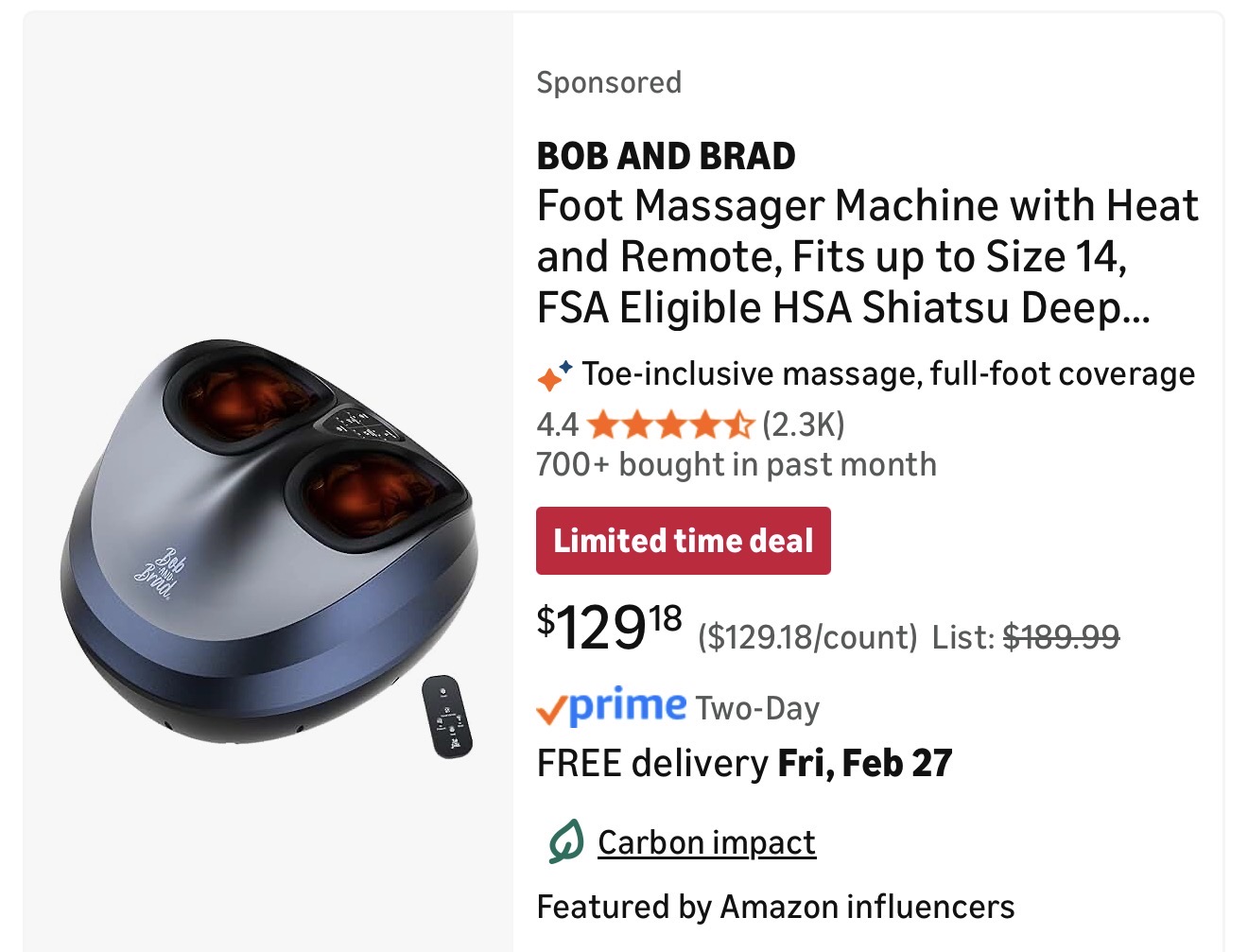
Task: Click the Two-Day shipping label
Action: coord(757,709)
